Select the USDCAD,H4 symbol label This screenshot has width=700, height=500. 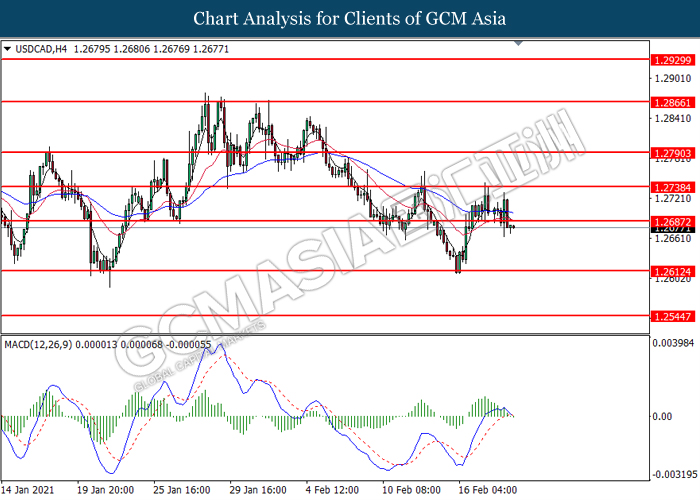37,47
